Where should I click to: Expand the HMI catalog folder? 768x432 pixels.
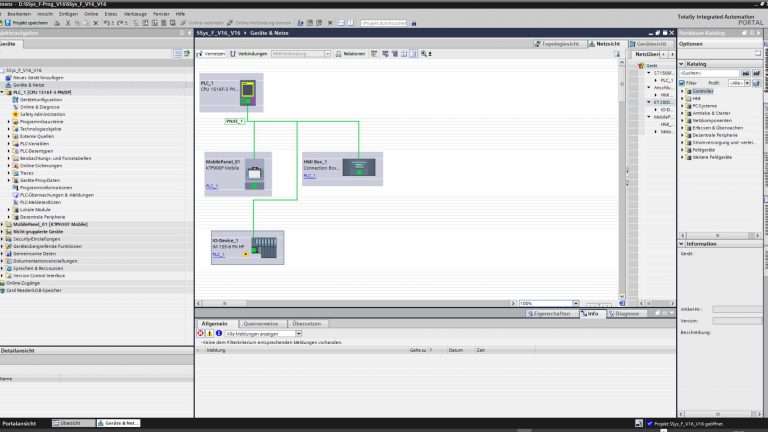pyautogui.click(x=682, y=98)
